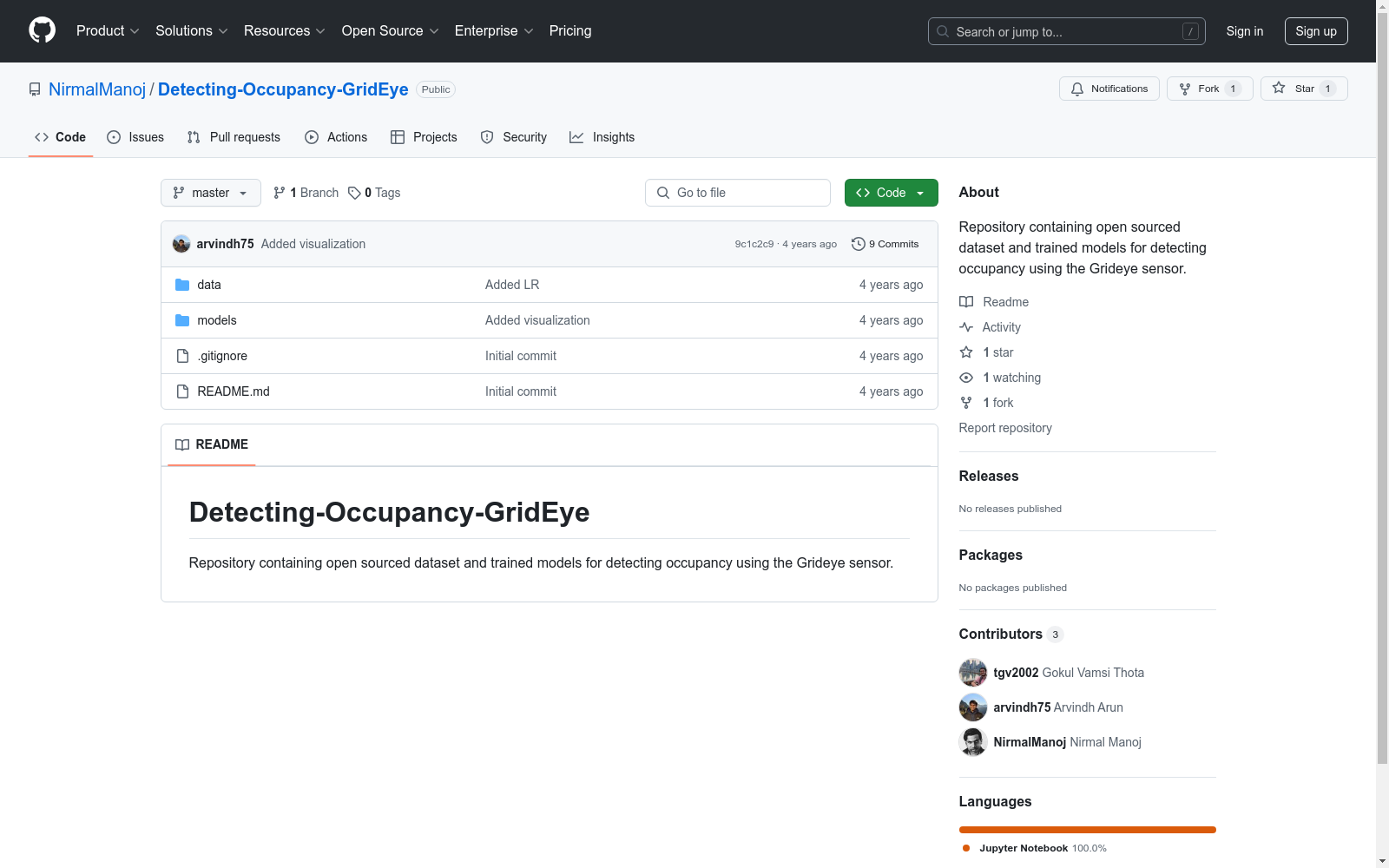Open the 'Added visualization' latest commit message
The height and width of the screenshot is (868, 1389).
coord(313,244)
